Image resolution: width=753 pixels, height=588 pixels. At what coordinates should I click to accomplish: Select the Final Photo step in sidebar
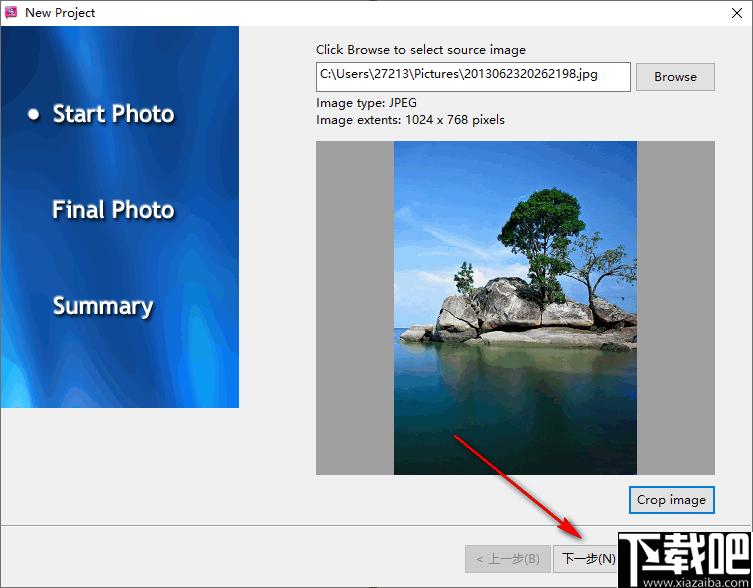coord(113,210)
